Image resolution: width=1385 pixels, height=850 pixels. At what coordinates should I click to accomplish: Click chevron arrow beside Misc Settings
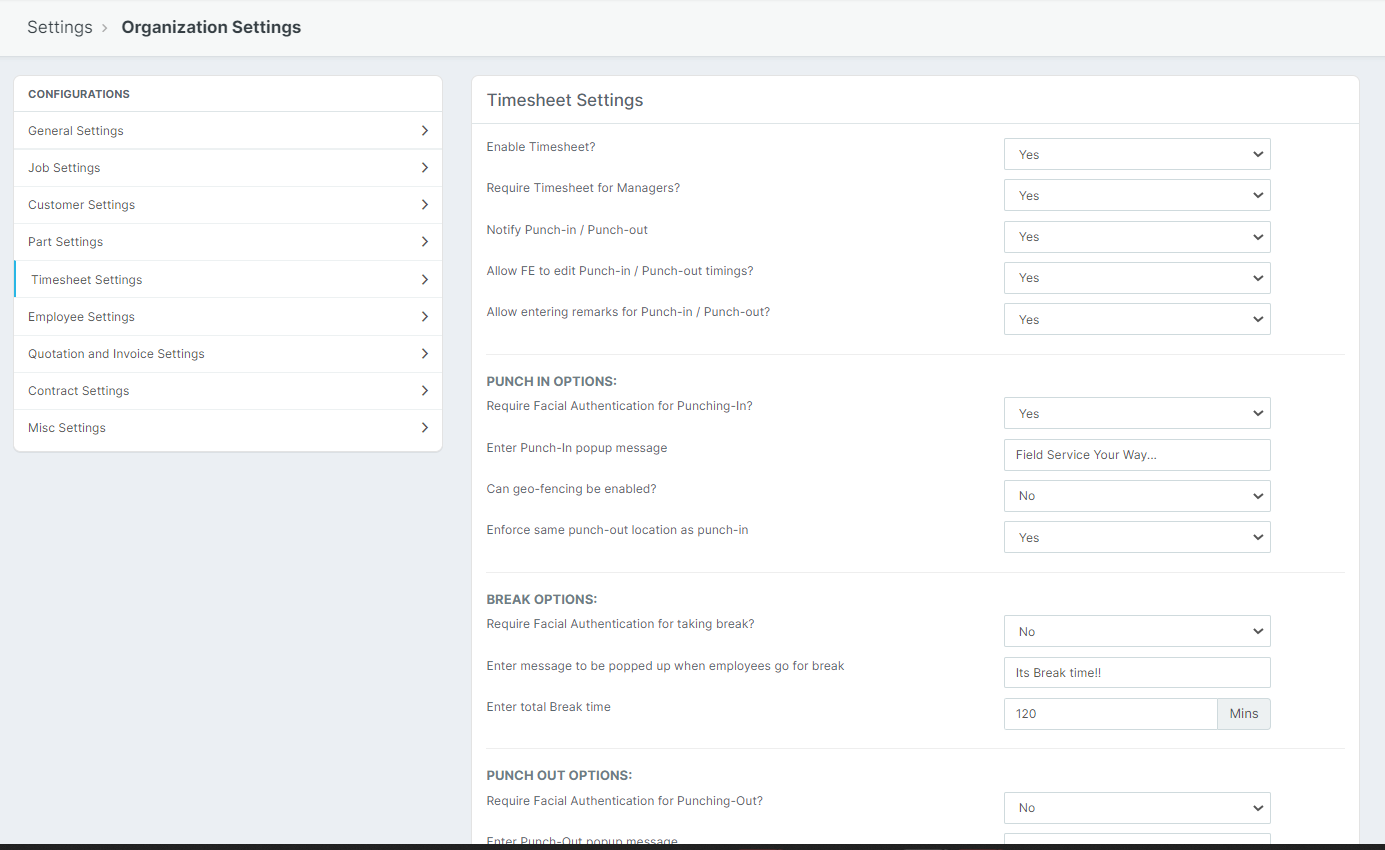pos(425,428)
